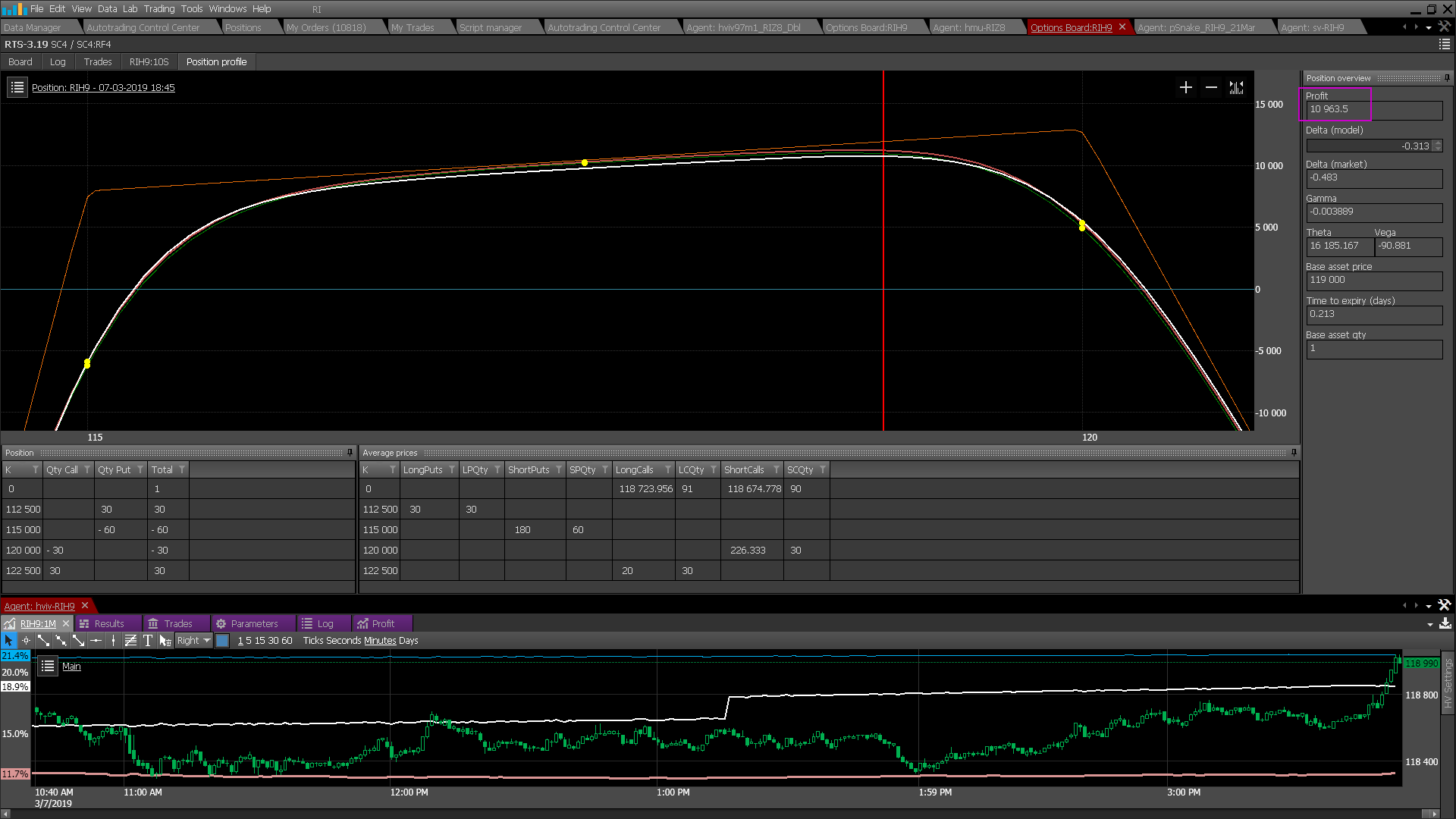The height and width of the screenshot is (819, 1456).
Task: Zoom out on the position profile chart
Action: [1211, 88]
